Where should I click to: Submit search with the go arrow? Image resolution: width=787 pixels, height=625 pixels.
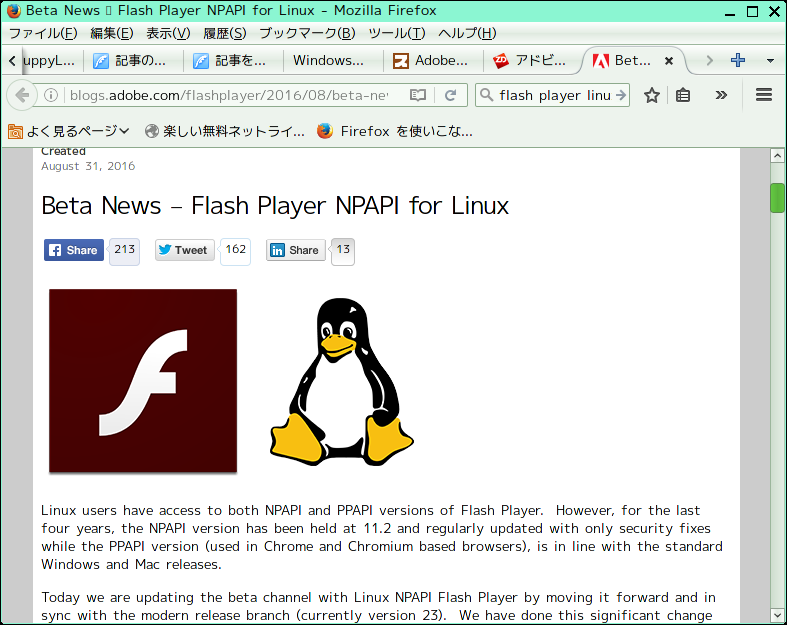pyautogui.click(x=621, y=95)
